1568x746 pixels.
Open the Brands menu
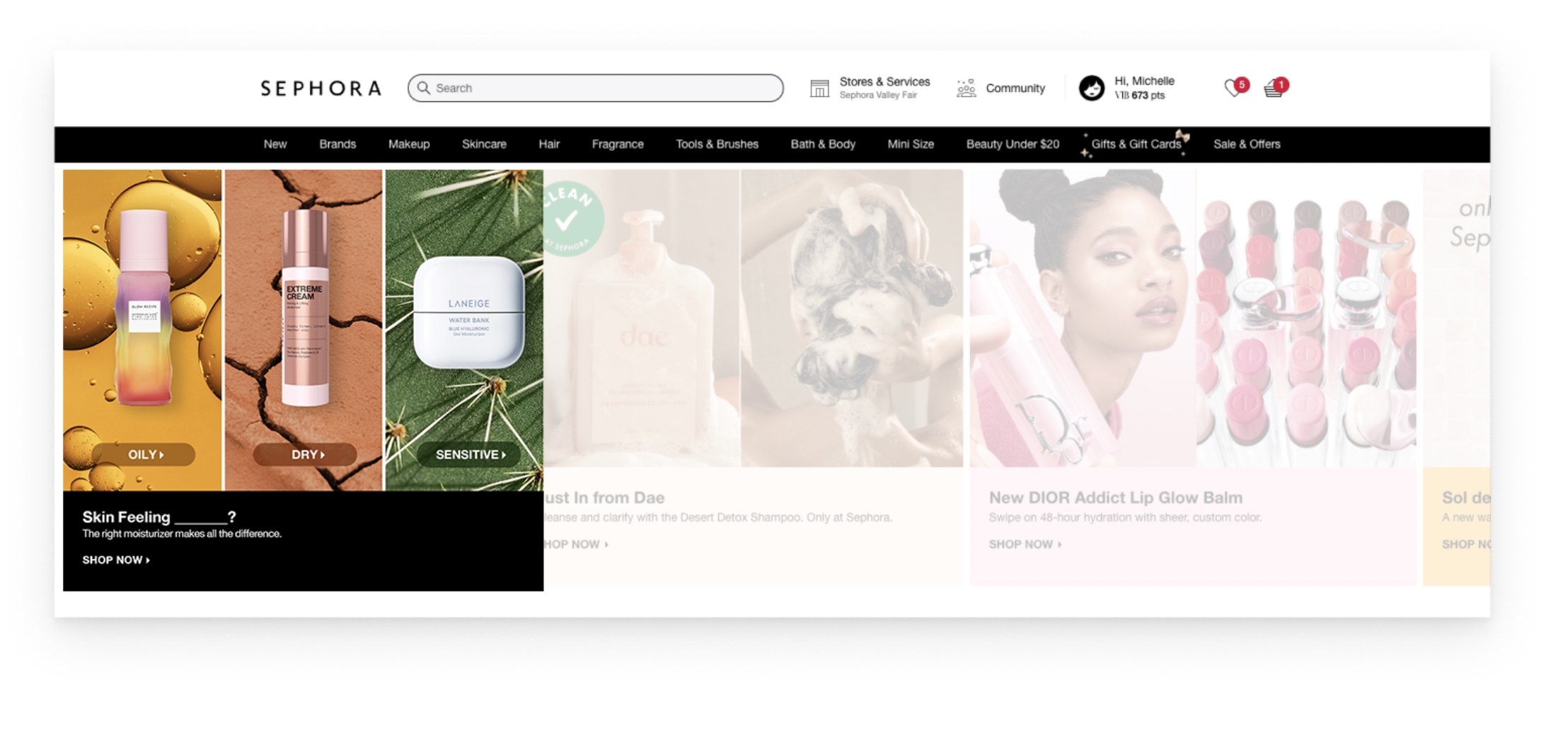pos(338,144)
